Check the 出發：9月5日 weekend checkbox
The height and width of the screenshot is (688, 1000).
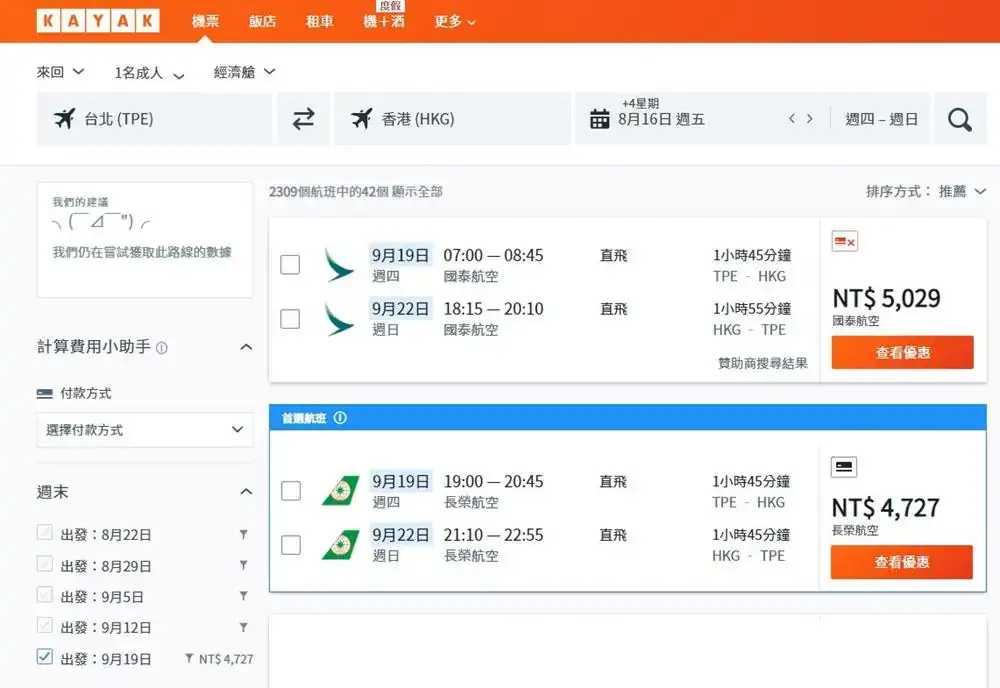coord(45,595)
